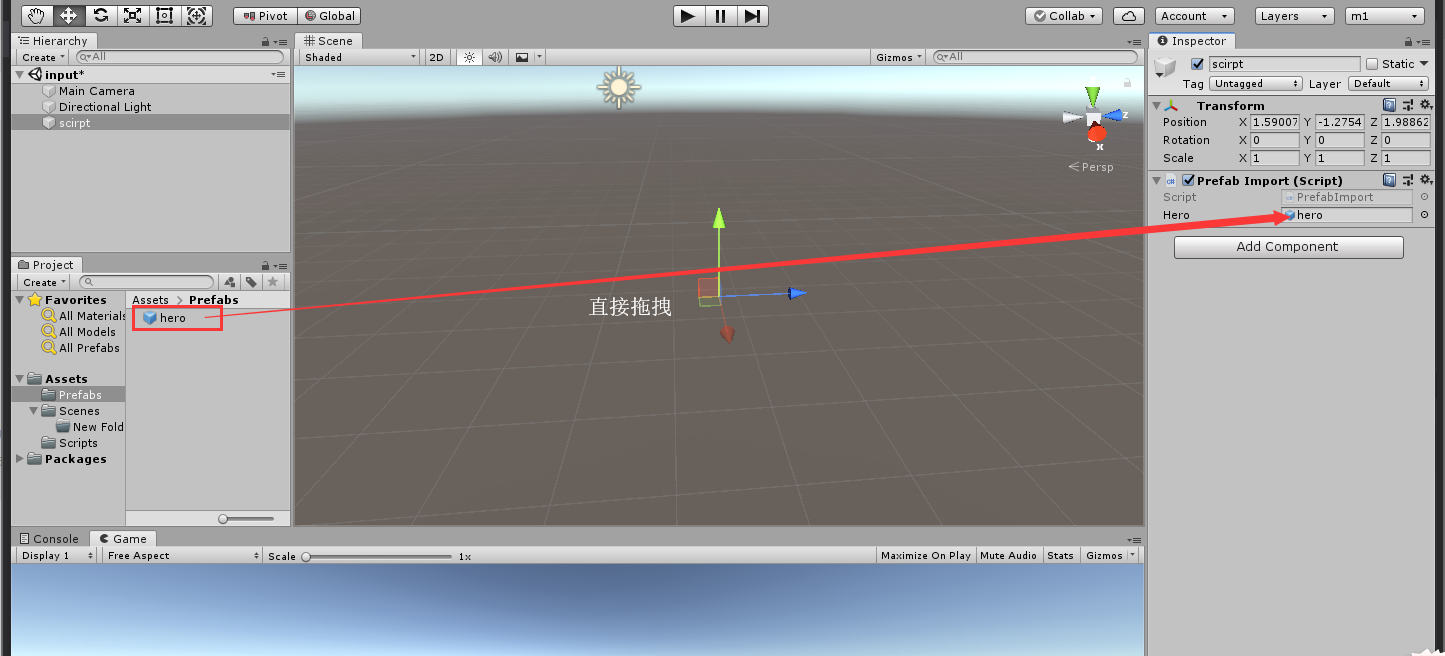Open Prefab Import script help icon
Viewport: 1445px width, 656px height.
tap(1389, 180)
